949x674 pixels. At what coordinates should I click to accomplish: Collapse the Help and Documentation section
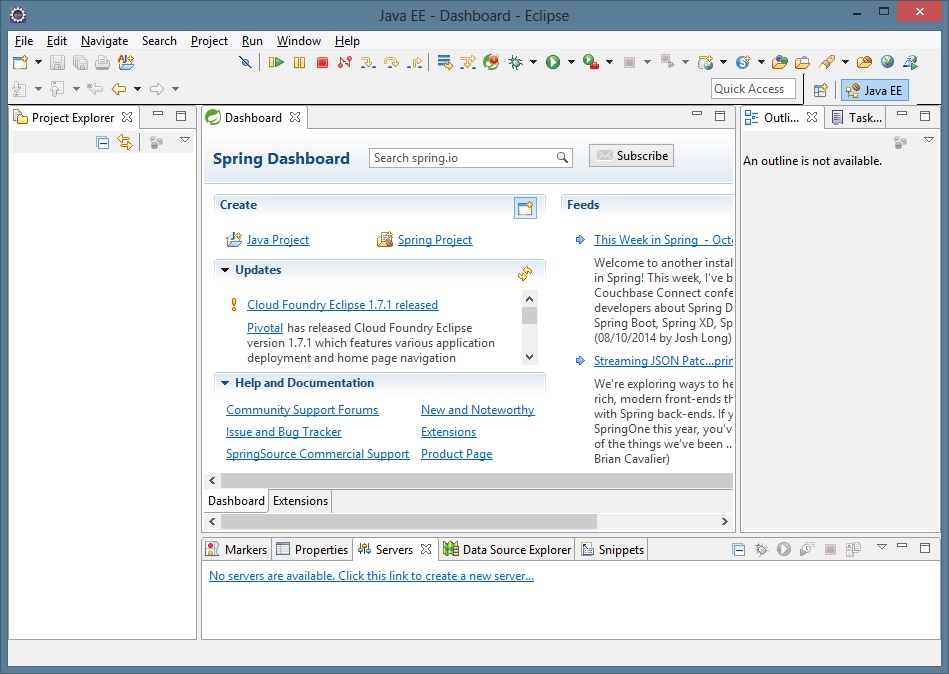[x=225, y=383]
